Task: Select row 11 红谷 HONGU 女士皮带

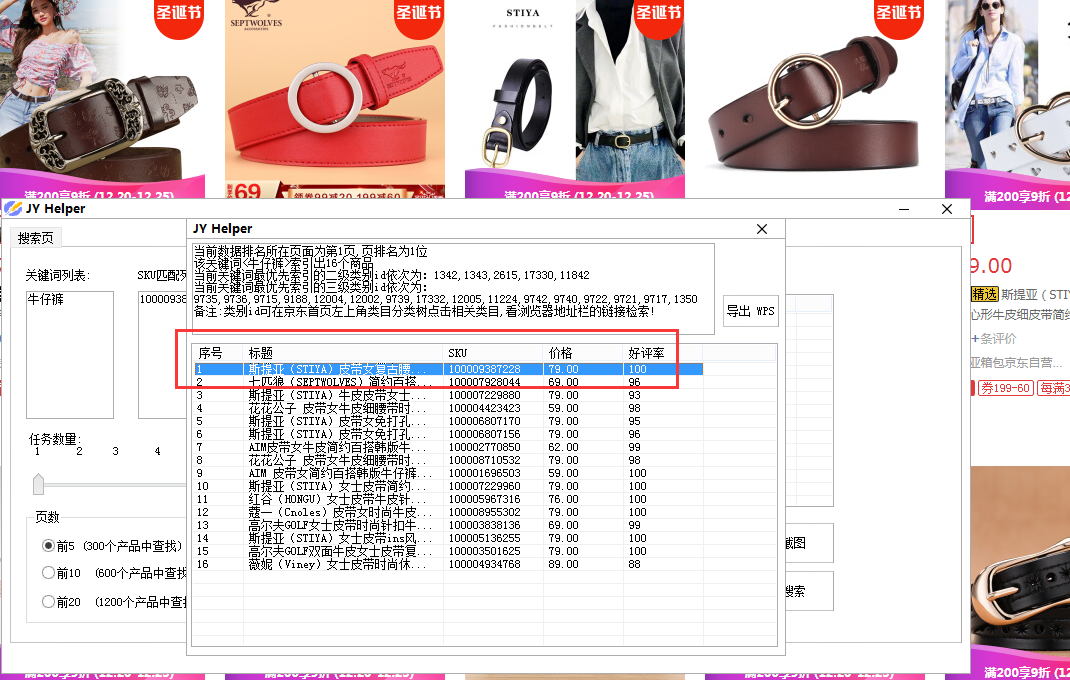Action: [x=448, y=498]
